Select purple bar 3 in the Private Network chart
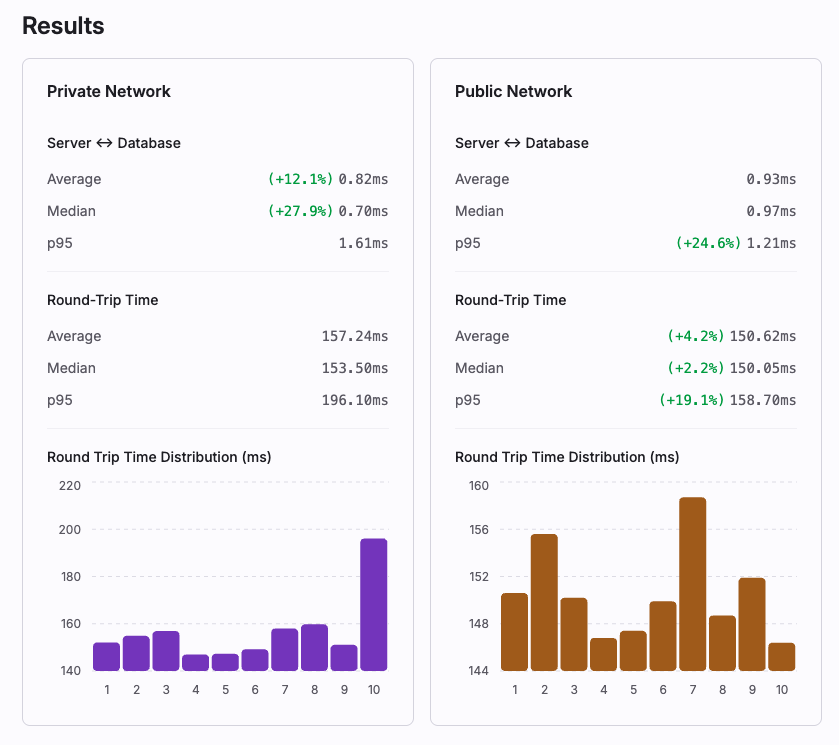839x745 pixels. tap(166, 651)
